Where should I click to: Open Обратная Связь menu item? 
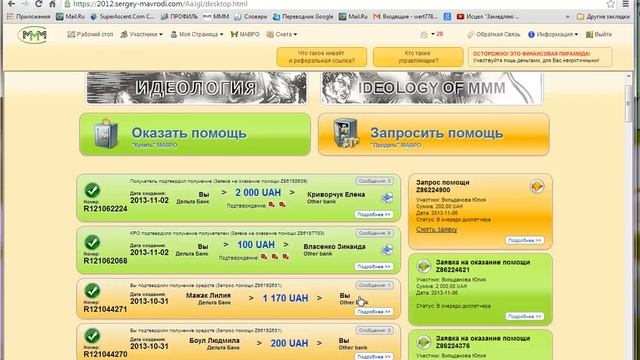tap(493, 35)
